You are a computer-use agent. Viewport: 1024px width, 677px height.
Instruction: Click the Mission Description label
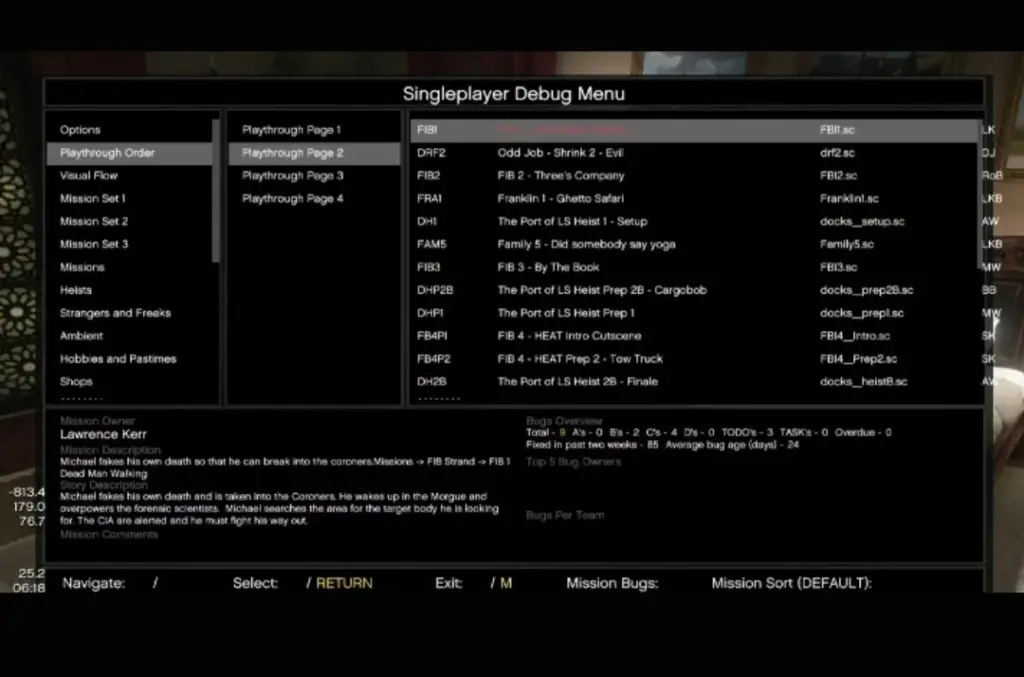(x=110, y=450)
